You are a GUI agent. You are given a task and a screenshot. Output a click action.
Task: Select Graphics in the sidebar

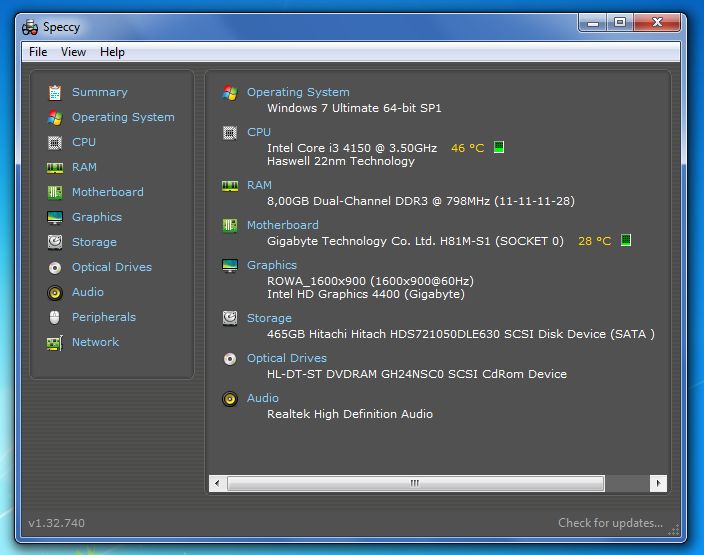(x=97, y=217)
